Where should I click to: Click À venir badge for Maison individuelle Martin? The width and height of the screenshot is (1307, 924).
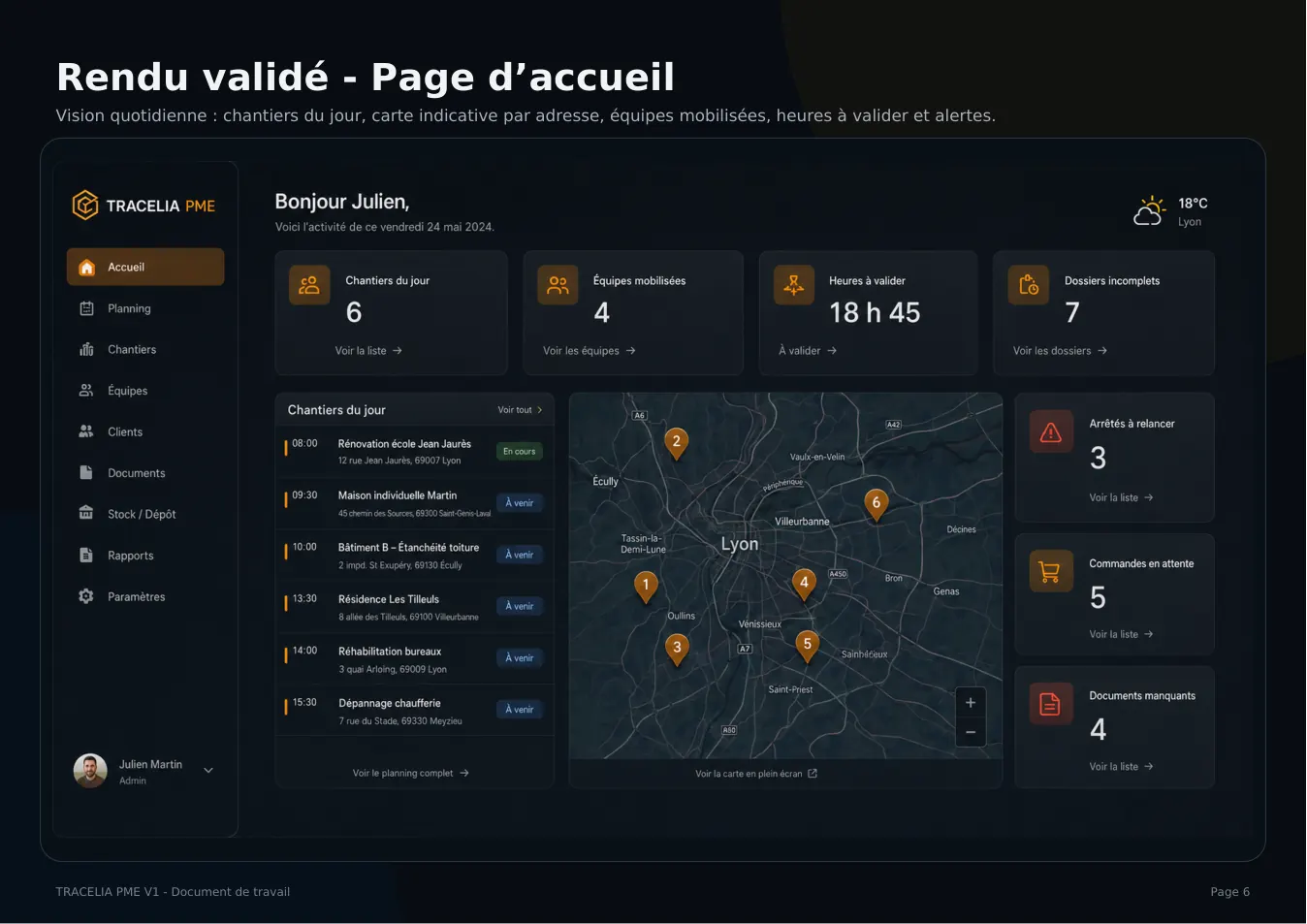point(520,502)
